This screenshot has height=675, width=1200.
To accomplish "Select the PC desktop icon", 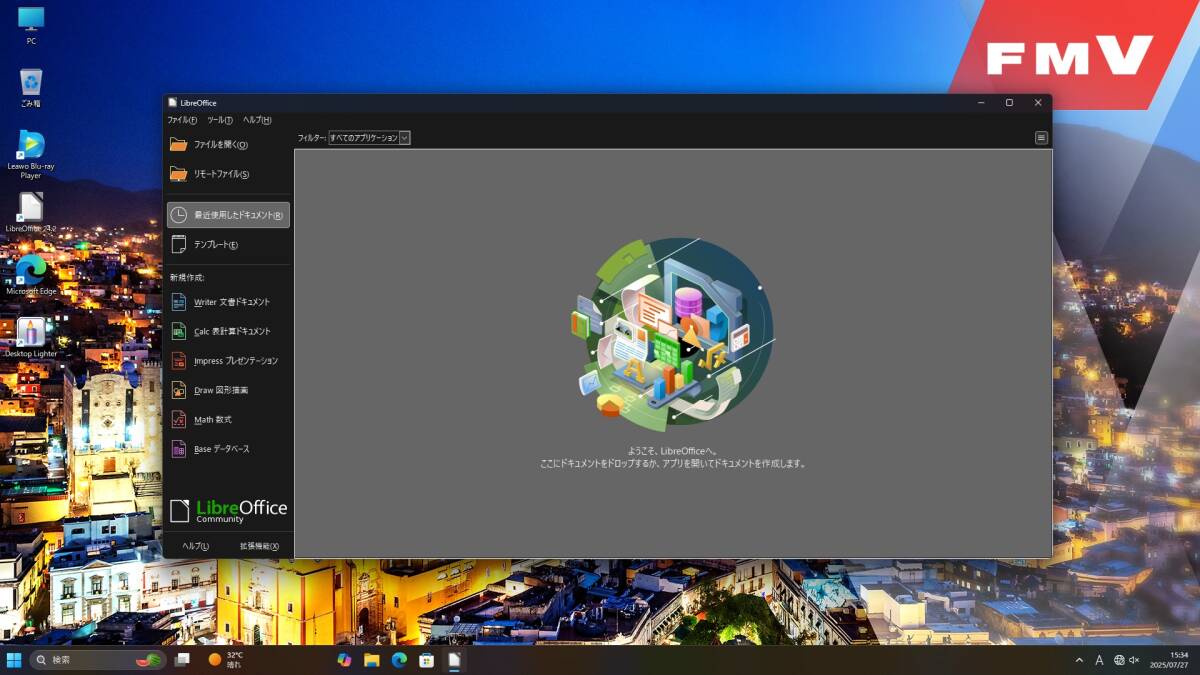I will 31,26.
